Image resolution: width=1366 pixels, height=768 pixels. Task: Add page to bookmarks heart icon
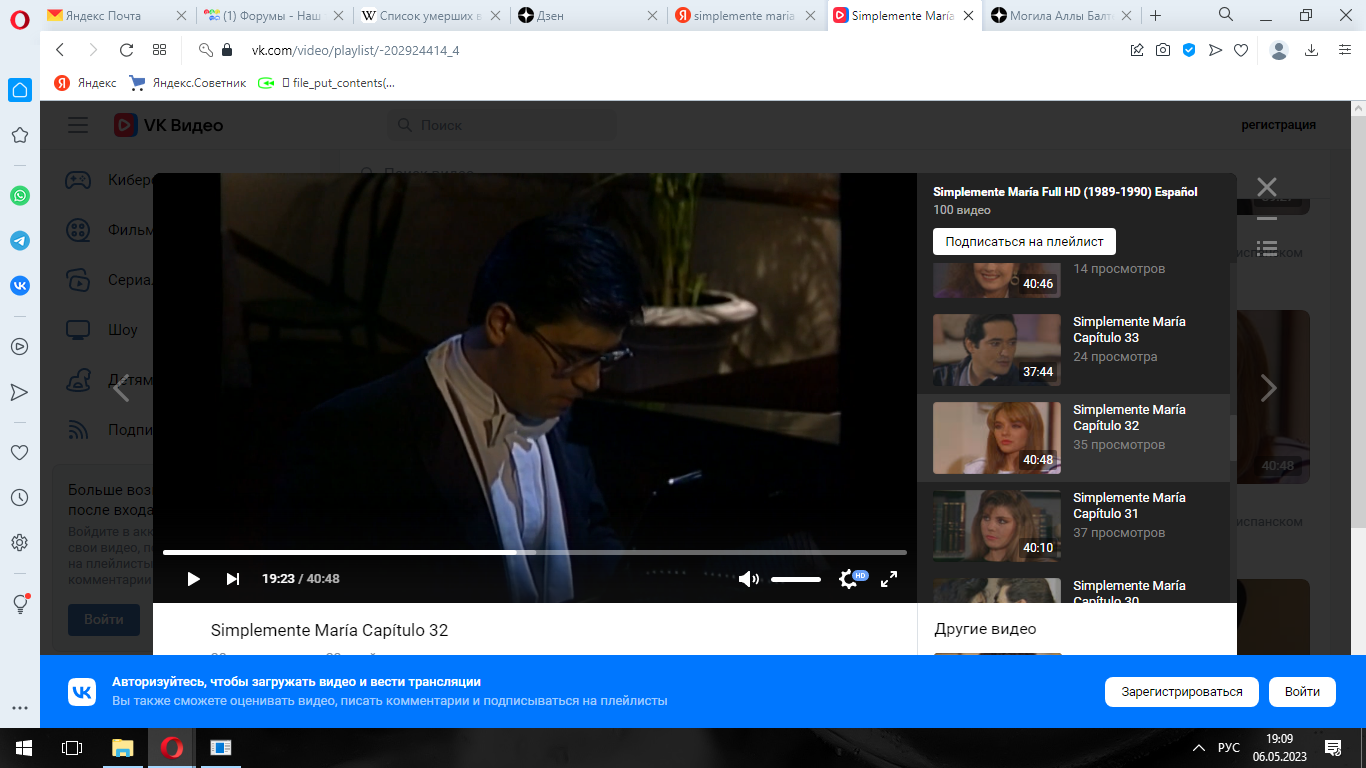tap(1241, 50)
